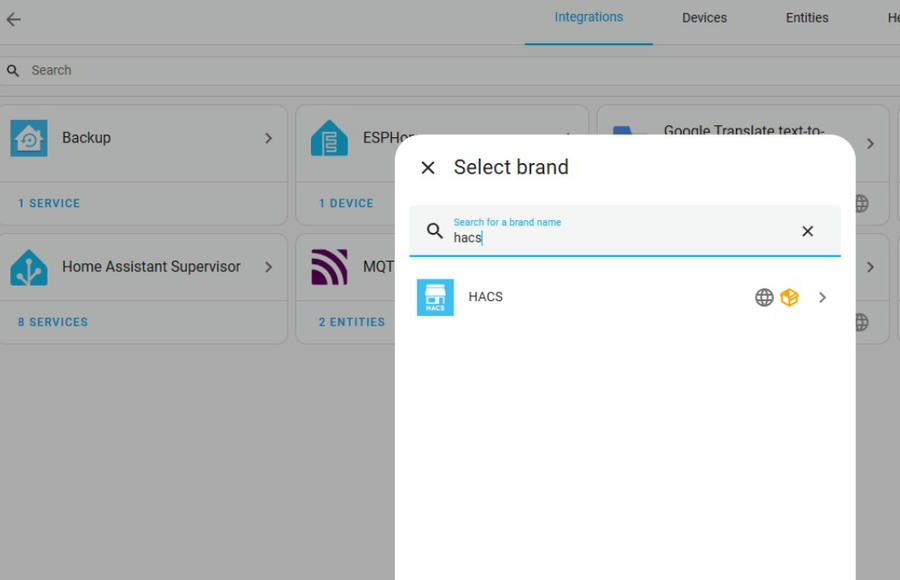The image size is (900, 580).
Task: Click the magnifier icon in brand search
Action: tap(435, 231)
